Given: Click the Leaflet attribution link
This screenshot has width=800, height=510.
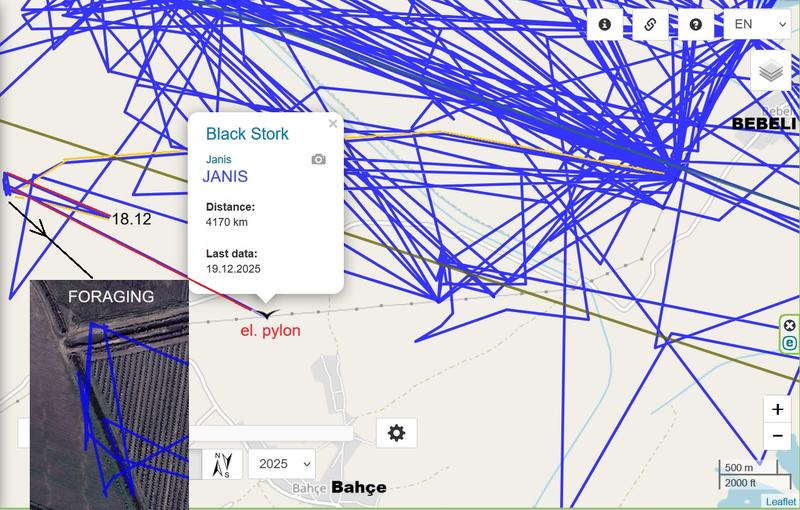Looking at the screenshot, I should [x=780, y=502].
